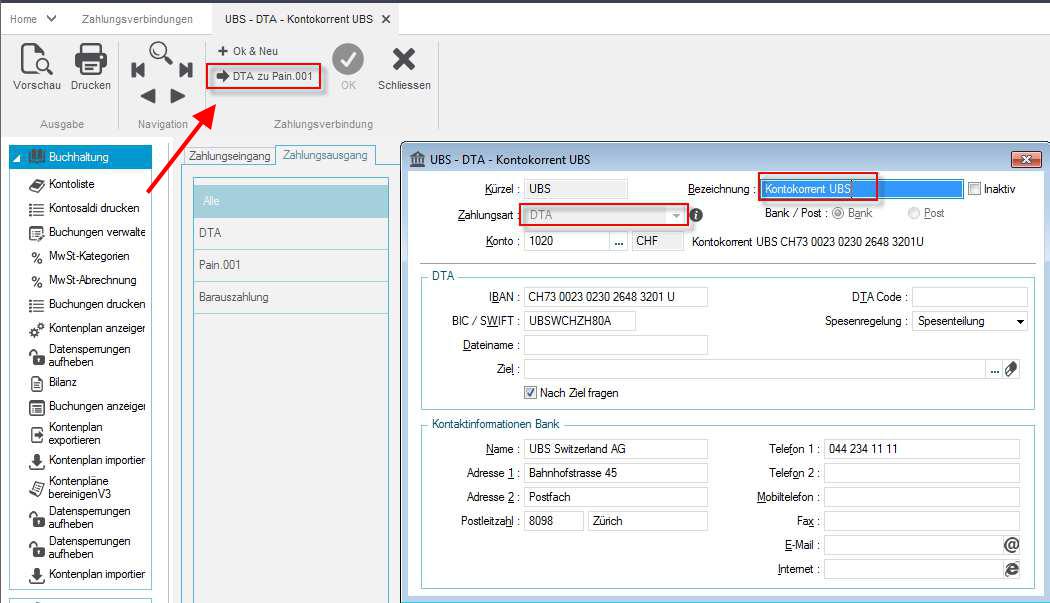Open Kontoliste in the Buchhaltung sidebar

click(x=72, y=184)
